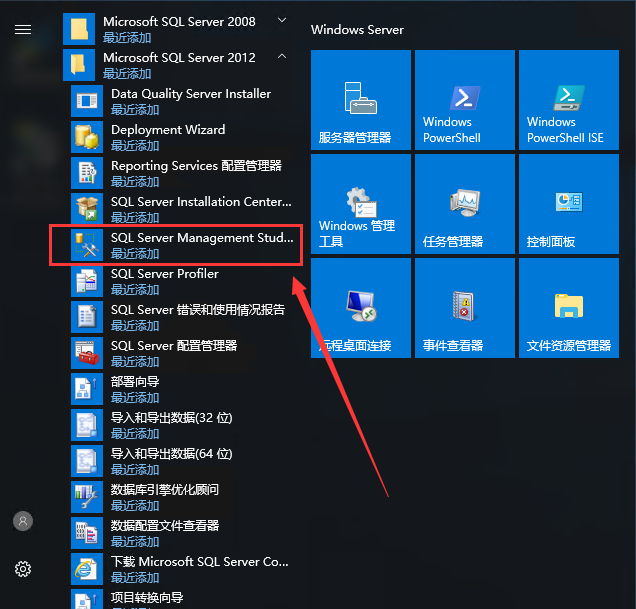Viewport: 636px width, 609px height.
Task: Expand the start menu hamburger navigation
Action: tap(23, 29)
